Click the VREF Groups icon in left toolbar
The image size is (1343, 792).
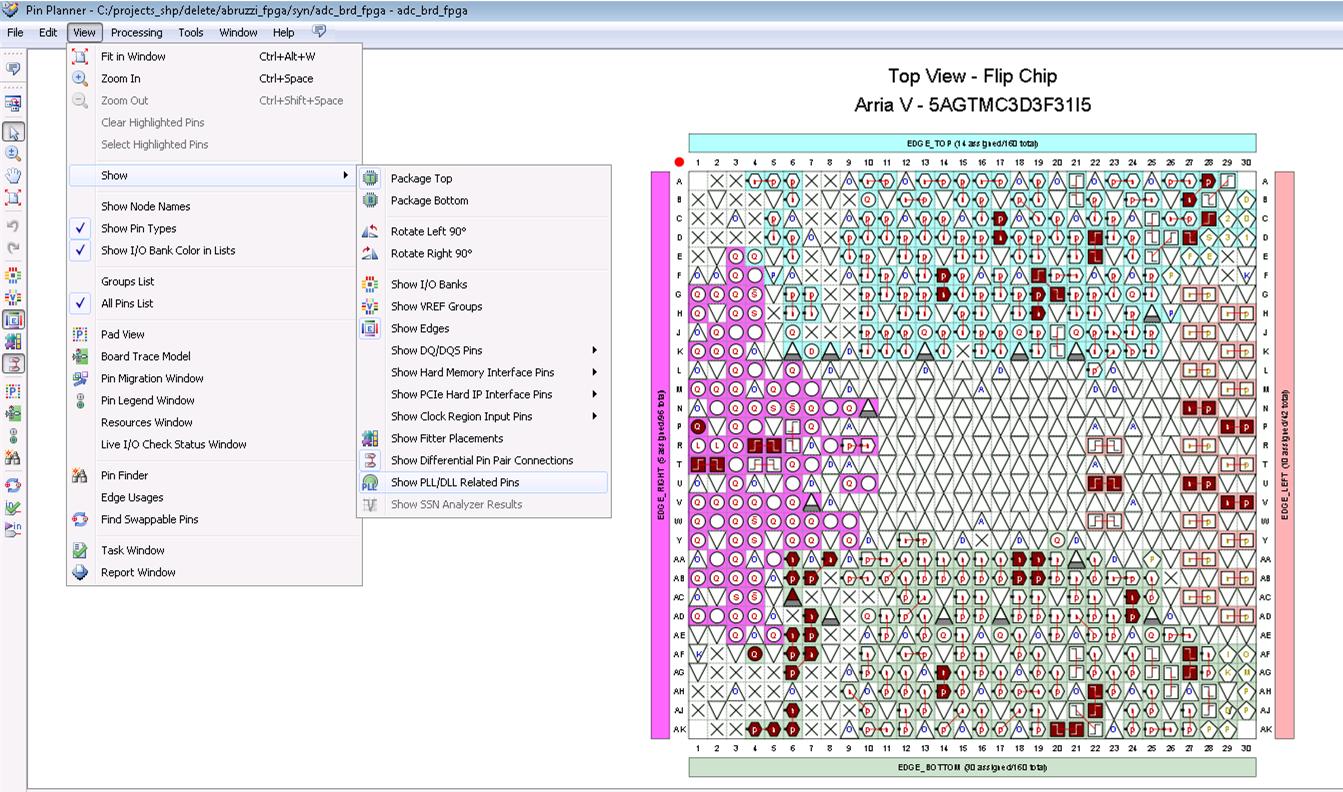coord(13,298)
